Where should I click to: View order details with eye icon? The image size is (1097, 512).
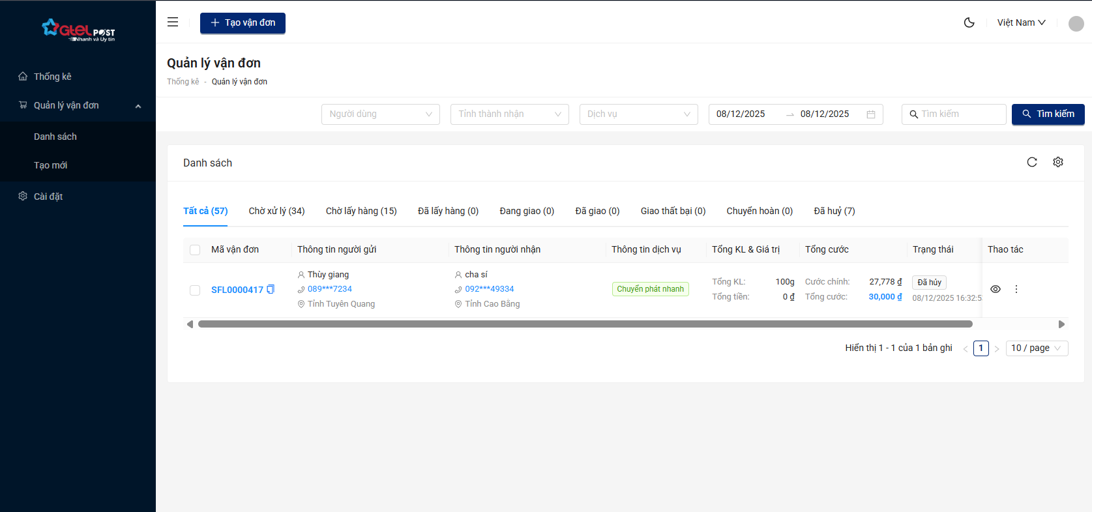pyautogui.click(x=995, y=289)
